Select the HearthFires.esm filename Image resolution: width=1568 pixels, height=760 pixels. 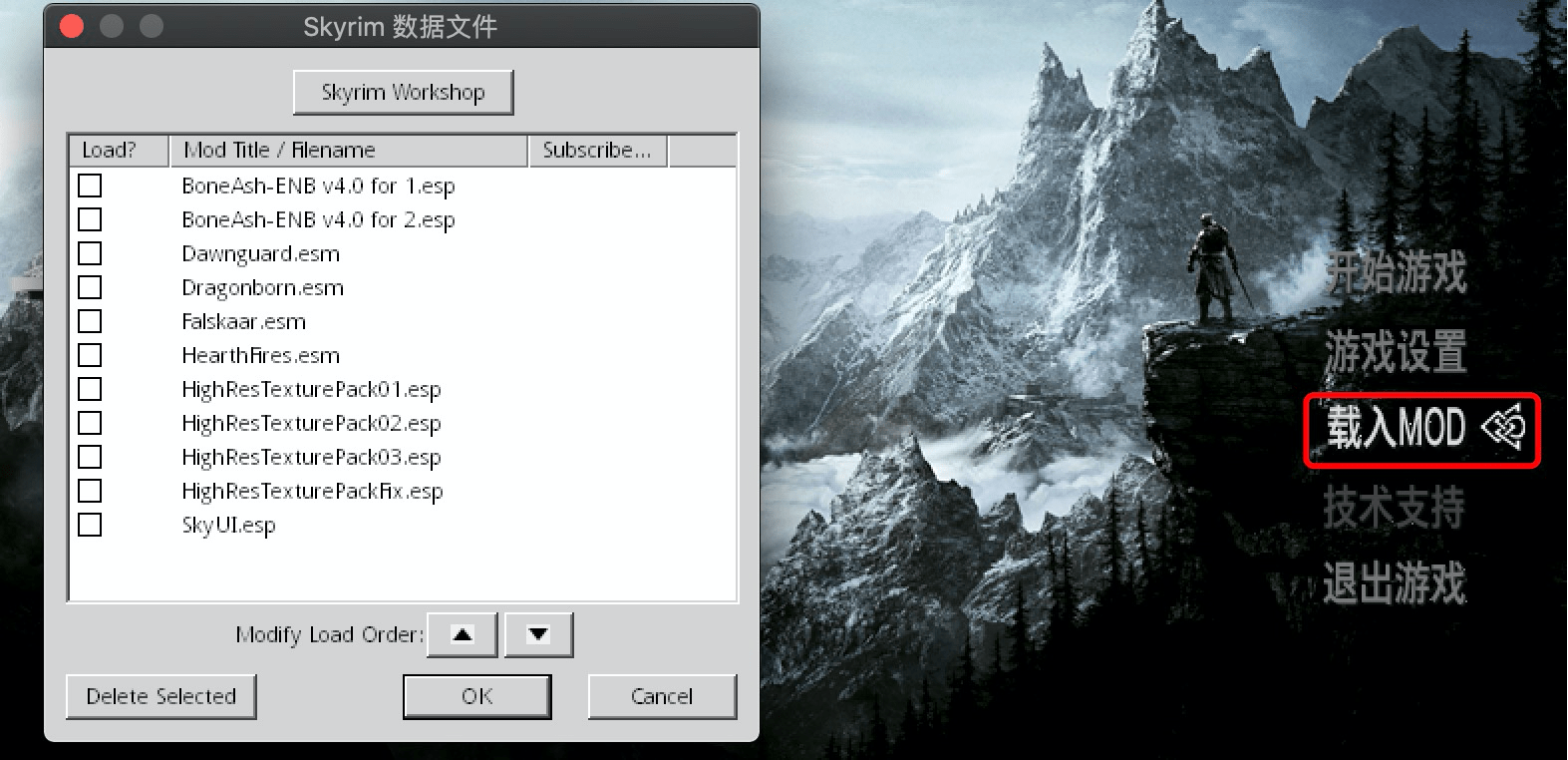tap(261, 356)
